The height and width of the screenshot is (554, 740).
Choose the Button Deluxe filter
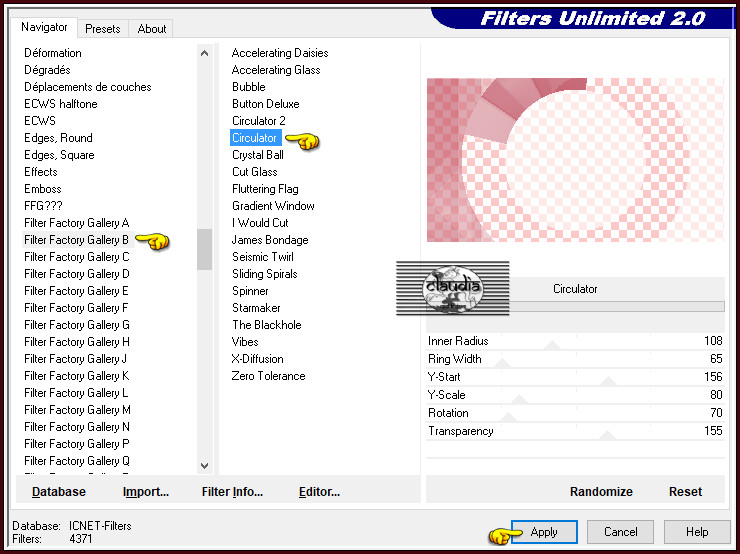[266, 104]
